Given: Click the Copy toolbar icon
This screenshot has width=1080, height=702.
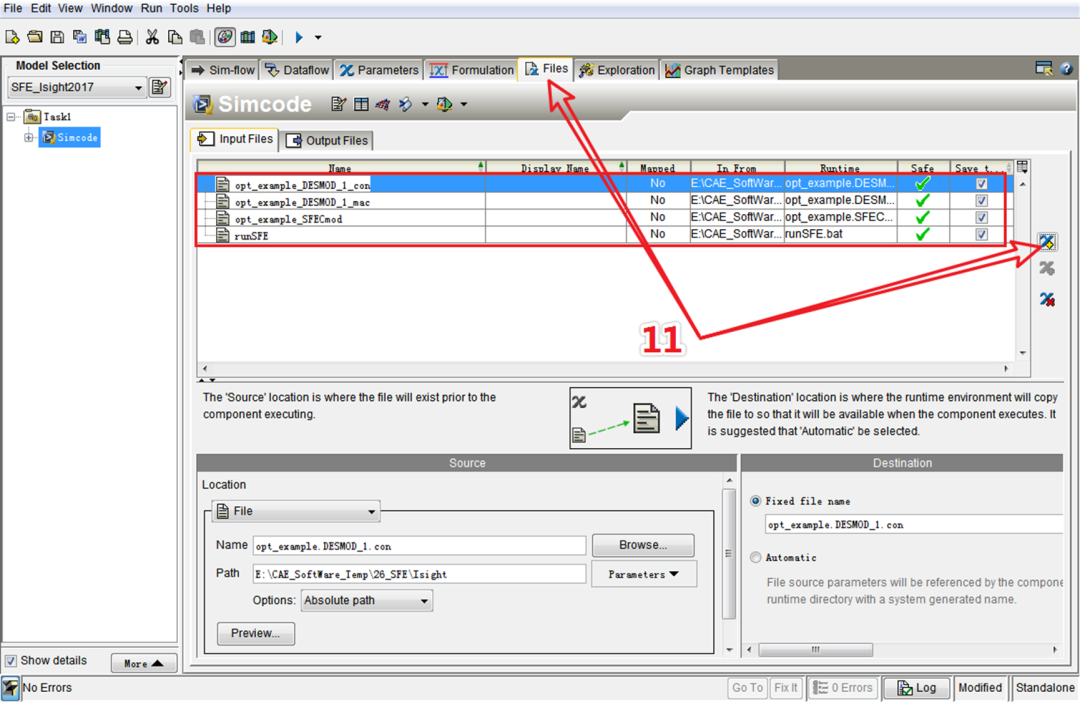Looking at the screenshot, I should click(175, 37).
